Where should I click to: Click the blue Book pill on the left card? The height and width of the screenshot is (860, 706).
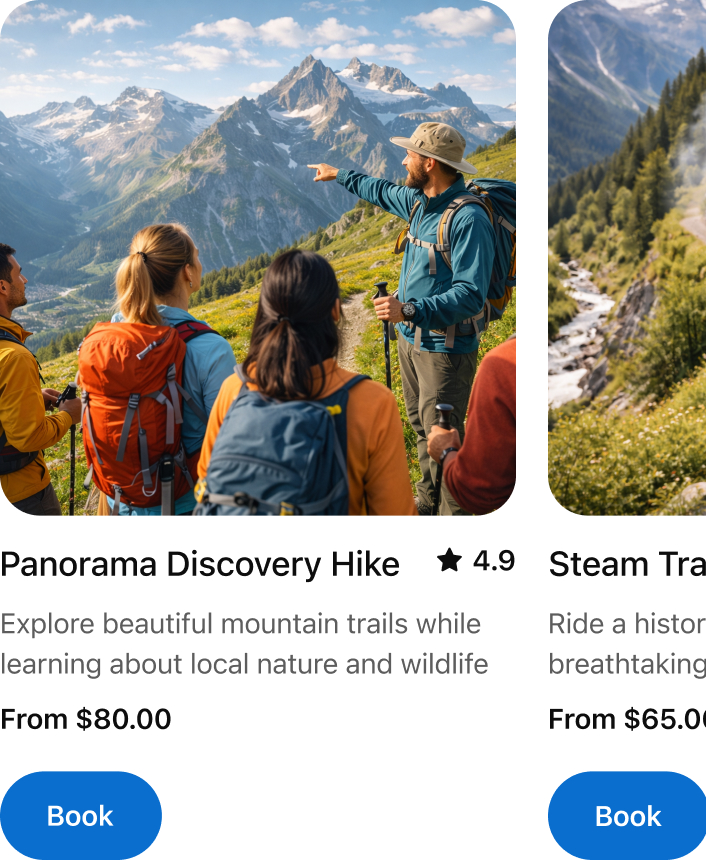click(x=81, y=815)
